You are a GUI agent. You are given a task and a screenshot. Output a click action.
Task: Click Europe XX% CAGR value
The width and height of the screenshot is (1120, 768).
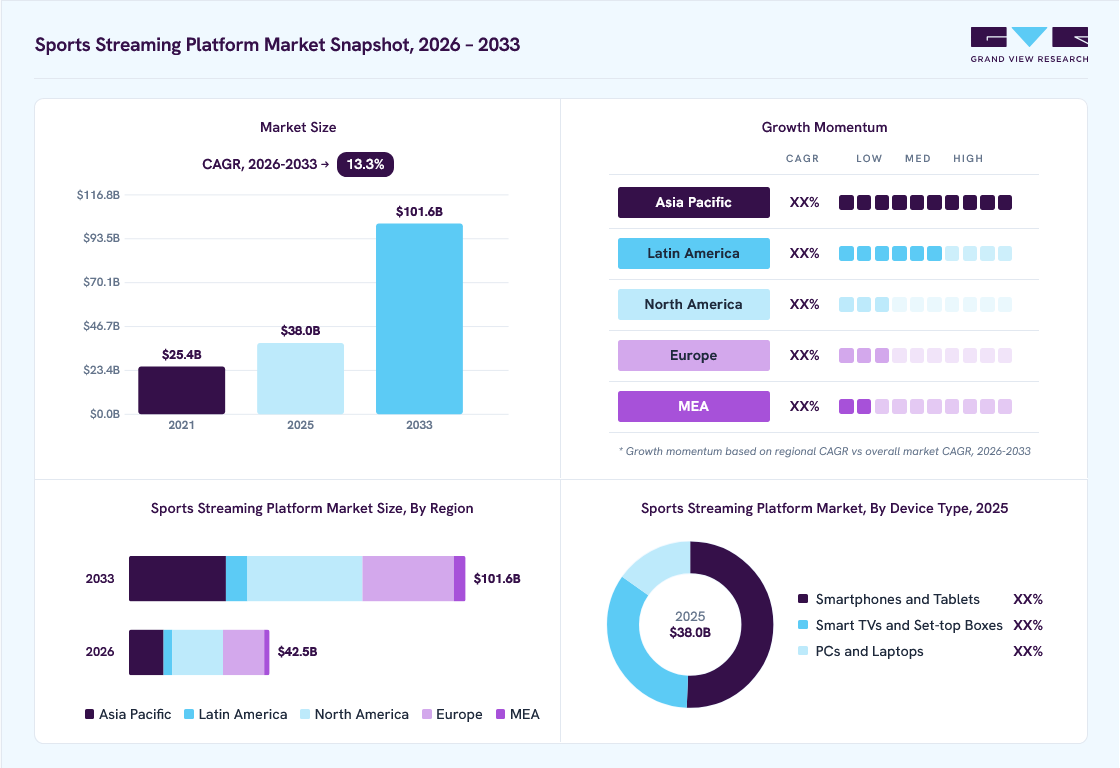point(804,355)
